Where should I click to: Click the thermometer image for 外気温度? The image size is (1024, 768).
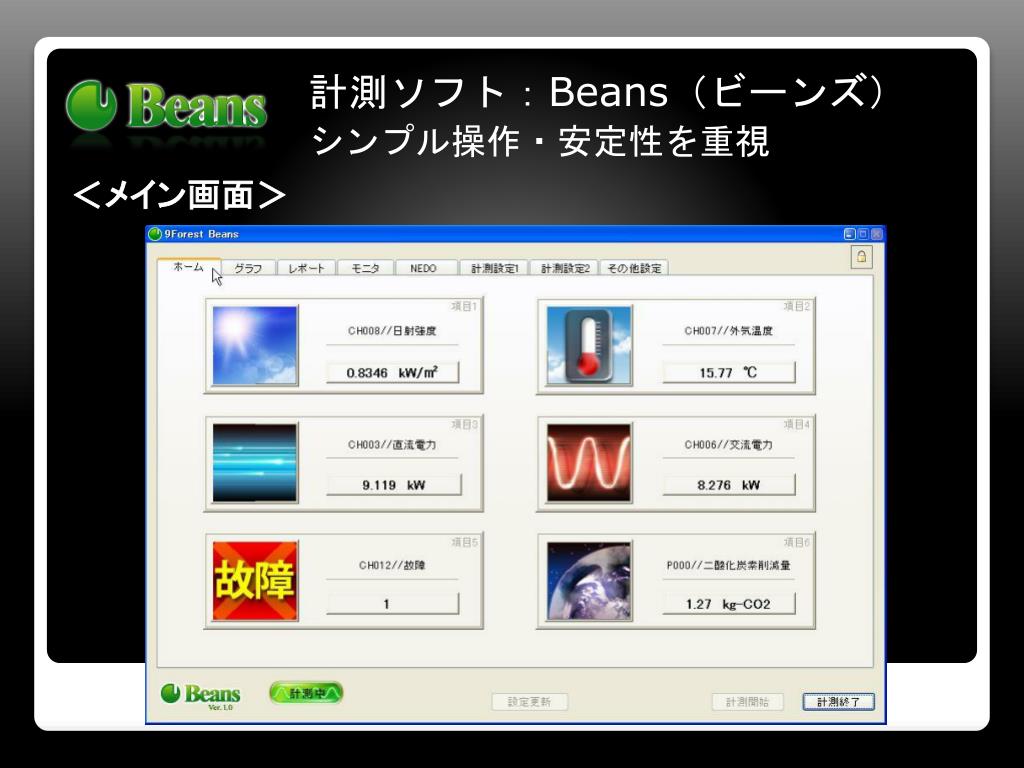589,345
